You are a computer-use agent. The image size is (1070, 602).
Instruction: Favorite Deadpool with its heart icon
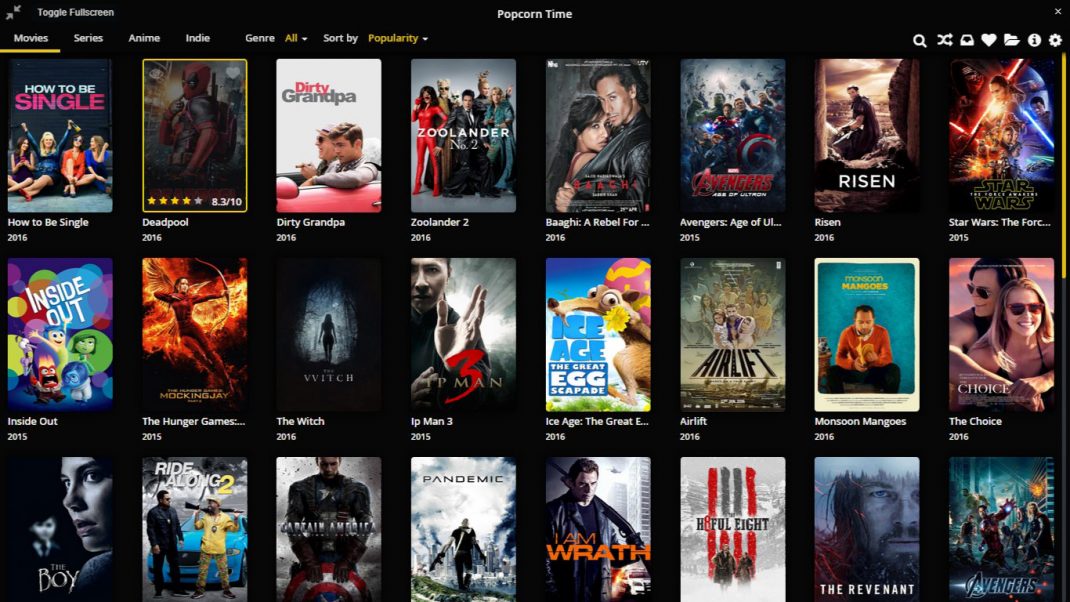233,72
